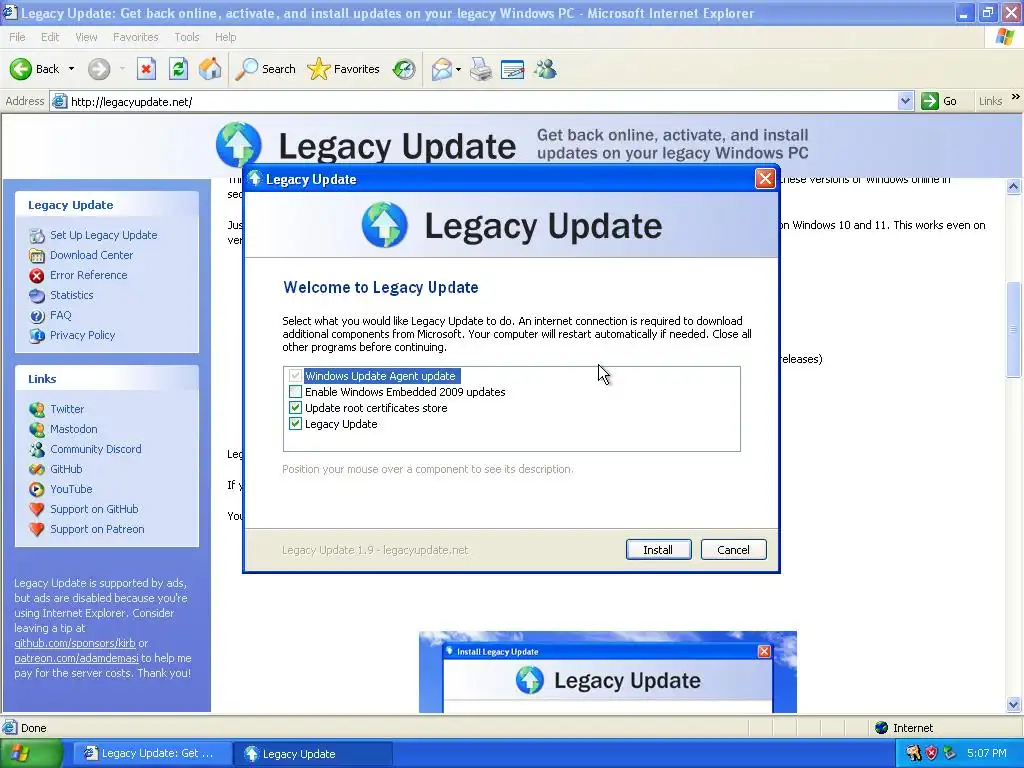Click the GitHub sidebar icon
Image resolution: width=1024 pixels, height=768 pixels.
pyautogui.click(x=37, y=470)
